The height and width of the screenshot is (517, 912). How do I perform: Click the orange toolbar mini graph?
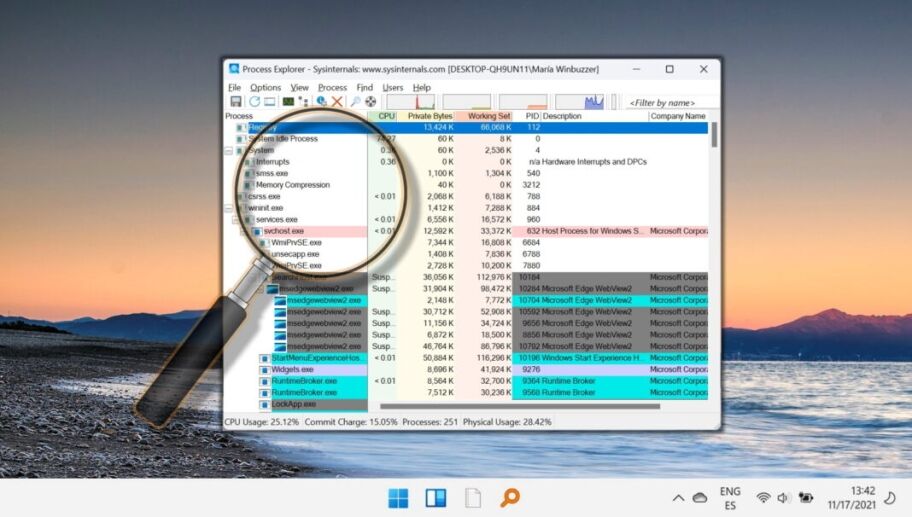(x=523, y=102)
